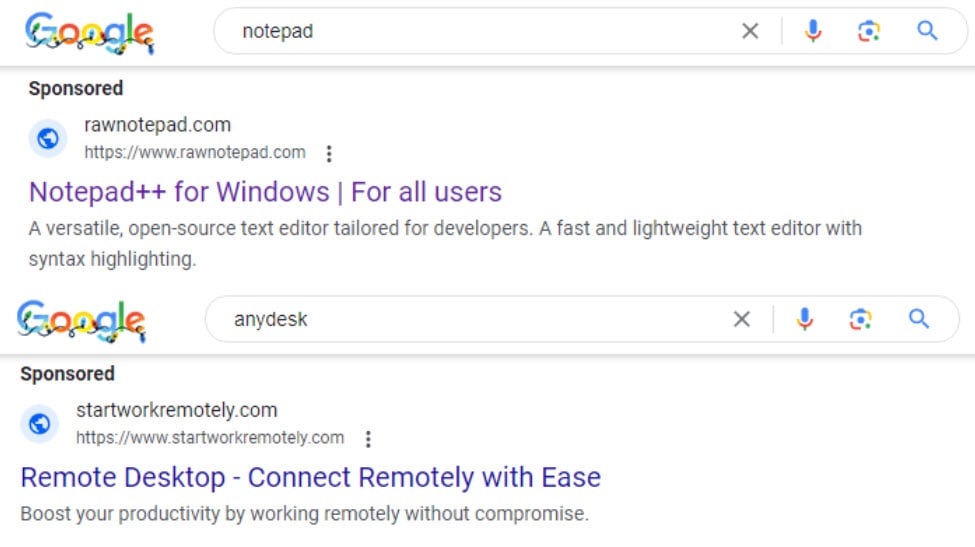The height and width of the screenshot is (547, 975).
Task: Click the startworkremotely.com globe favicon
Action: pyautogui.click(x=39, y=424)
